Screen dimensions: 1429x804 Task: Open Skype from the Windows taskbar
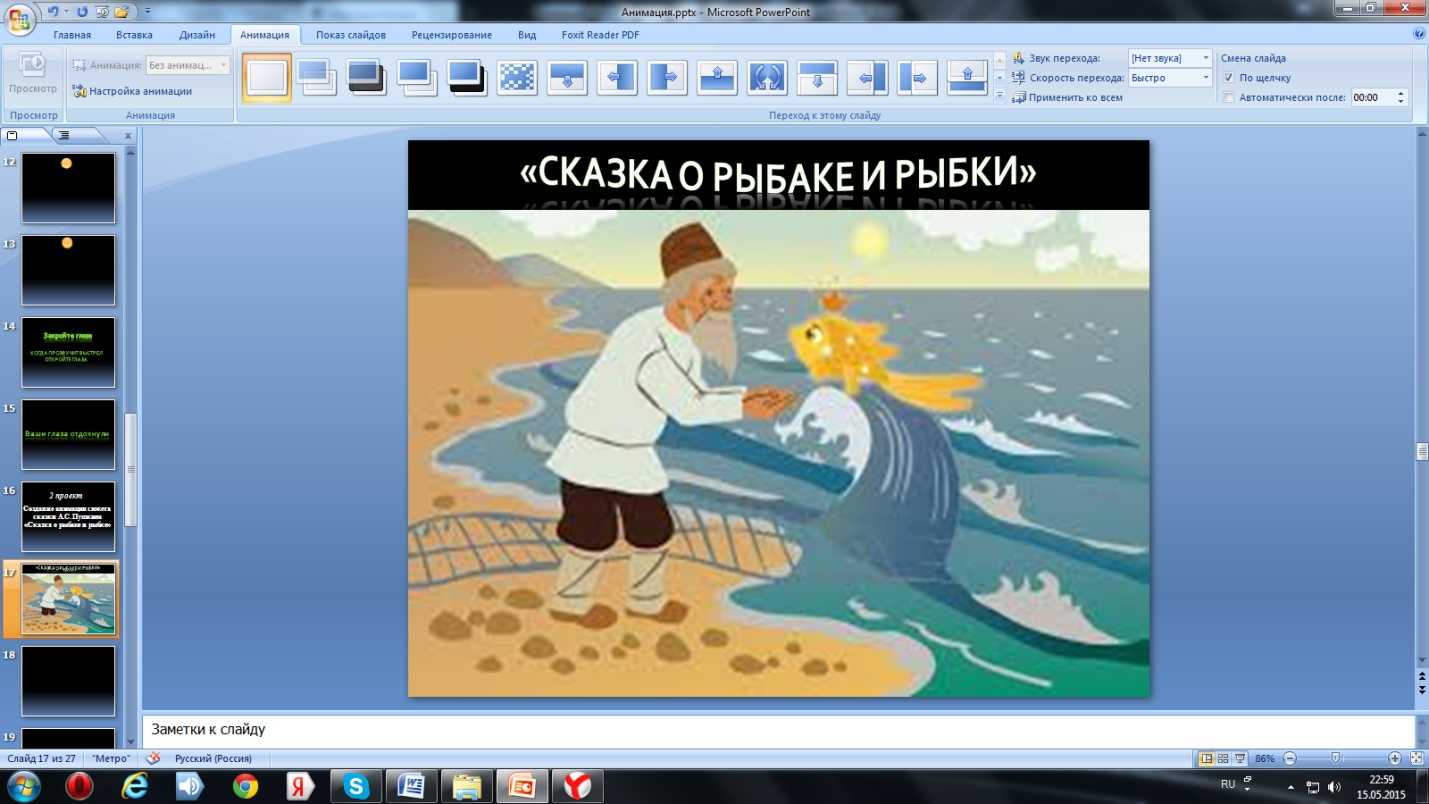[356, 786]
